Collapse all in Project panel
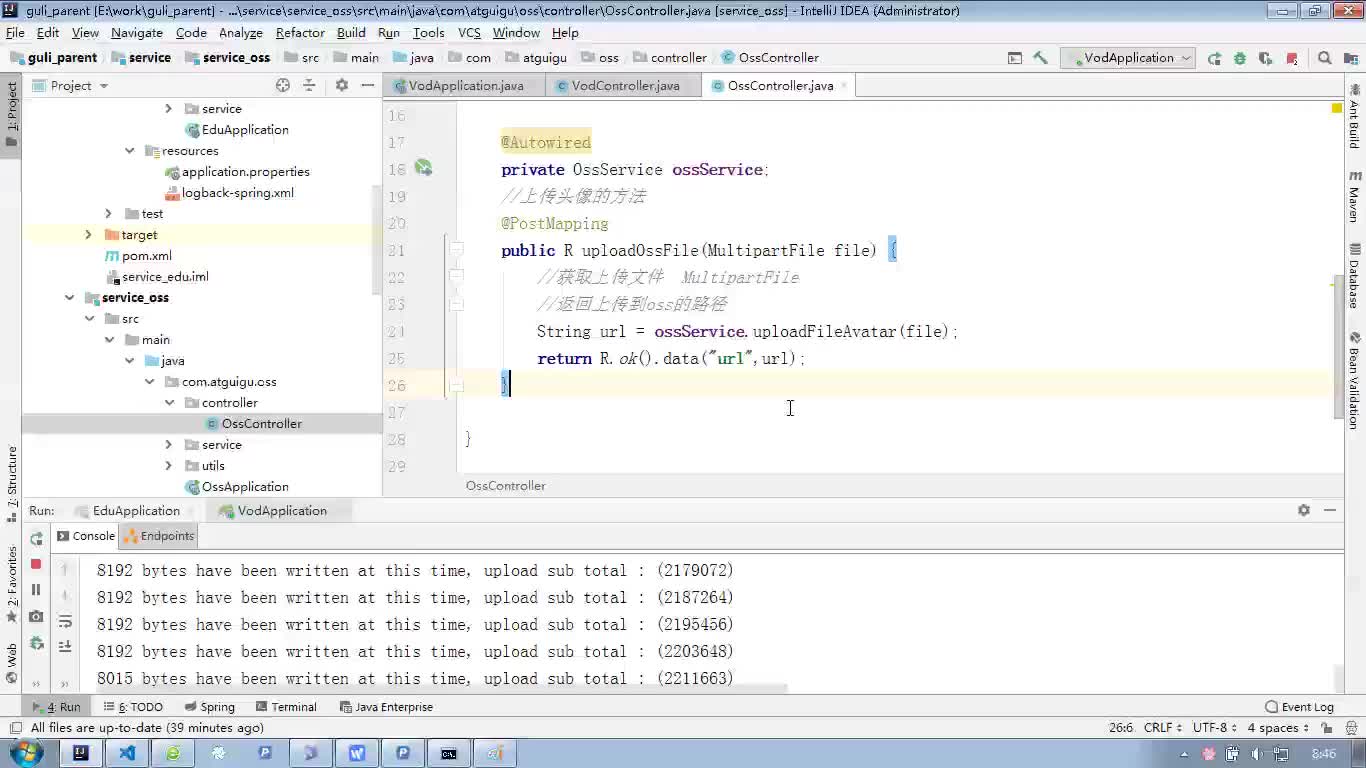1366x768 pixels. click(x=309, y=86)
